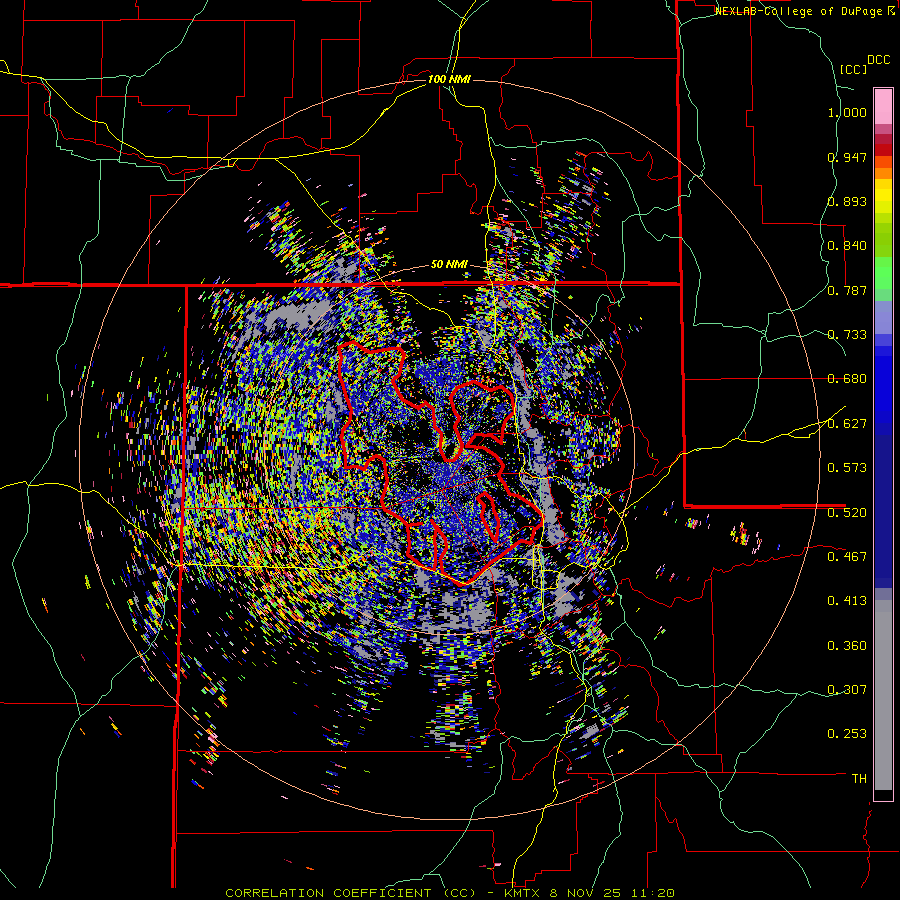Click the 0.680 scale value
Image resolution: width=900 pixels, height=900 pixels.
point(847,379)
